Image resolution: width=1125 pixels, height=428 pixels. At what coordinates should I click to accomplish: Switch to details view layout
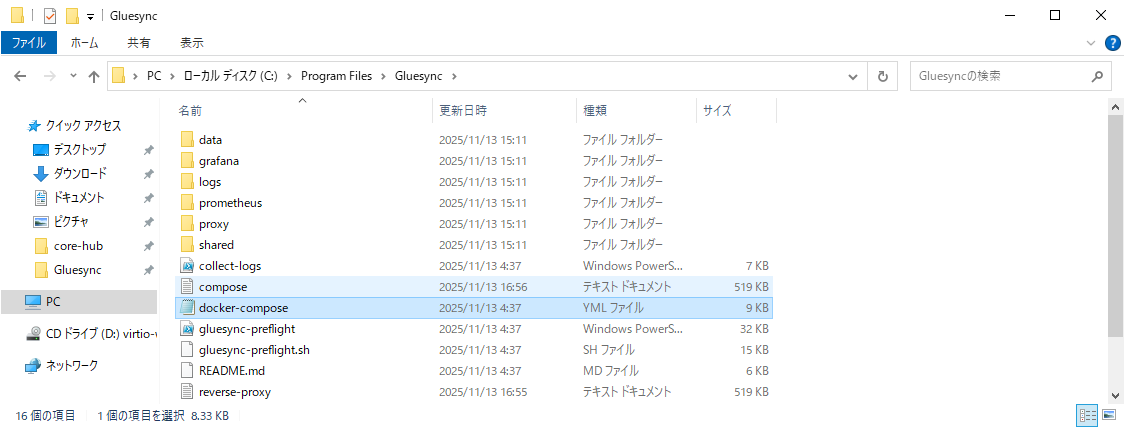point(1087,414)
